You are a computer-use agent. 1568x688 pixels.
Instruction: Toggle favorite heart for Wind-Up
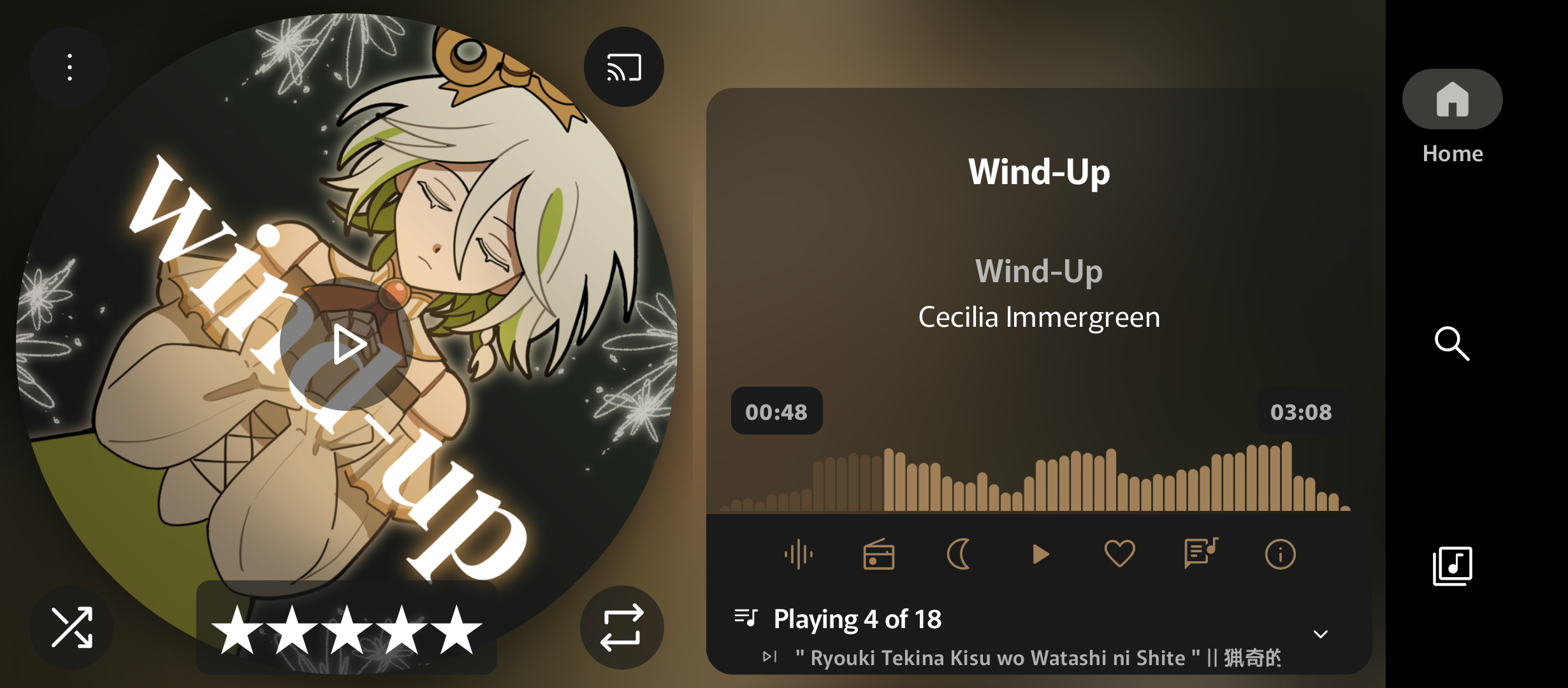point(1119,554)
